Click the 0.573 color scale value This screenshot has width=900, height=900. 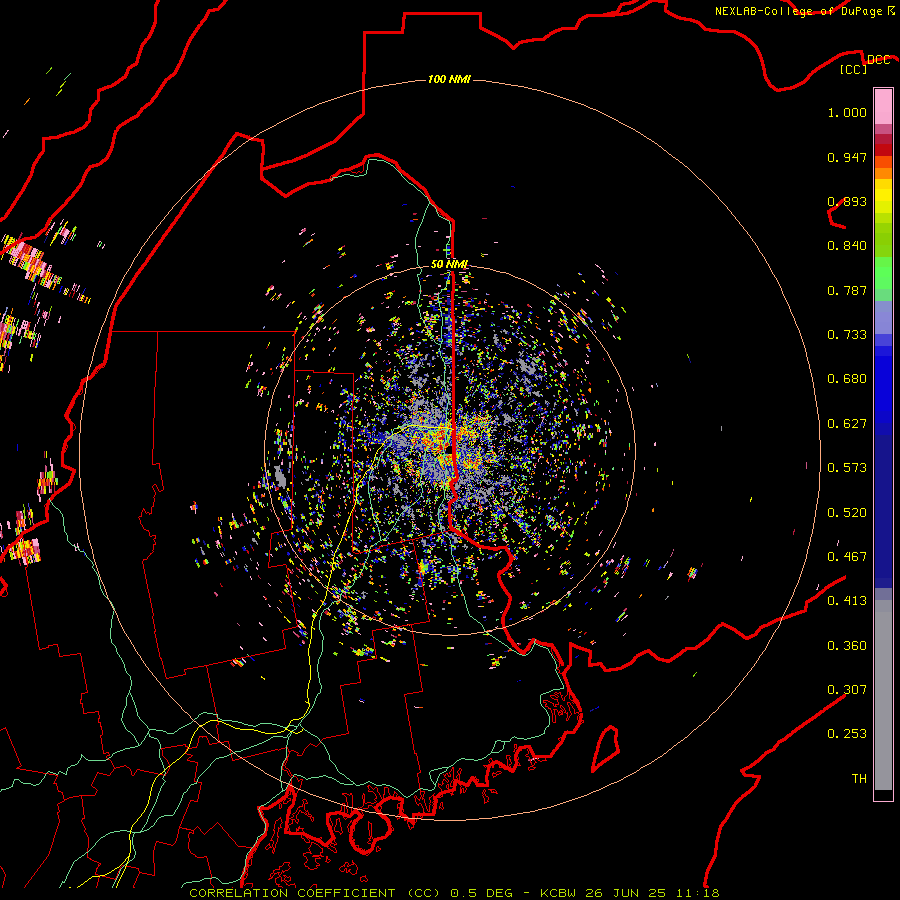pos(847,468)
